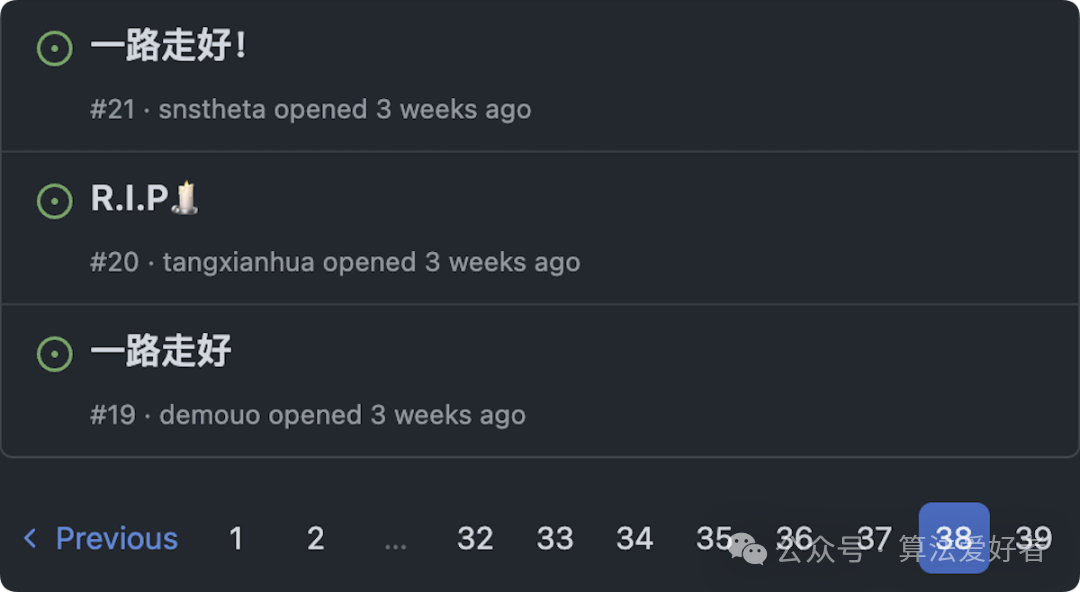Click the highlighted current page 38
This screenshot has height=592, width=1080.
coord(954,537)
